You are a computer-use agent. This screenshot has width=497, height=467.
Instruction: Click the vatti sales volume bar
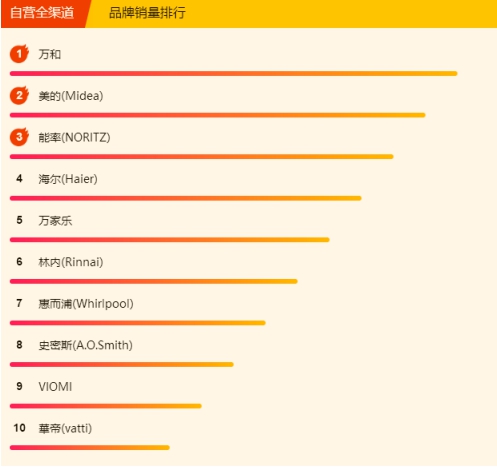(x=90, y=448)
